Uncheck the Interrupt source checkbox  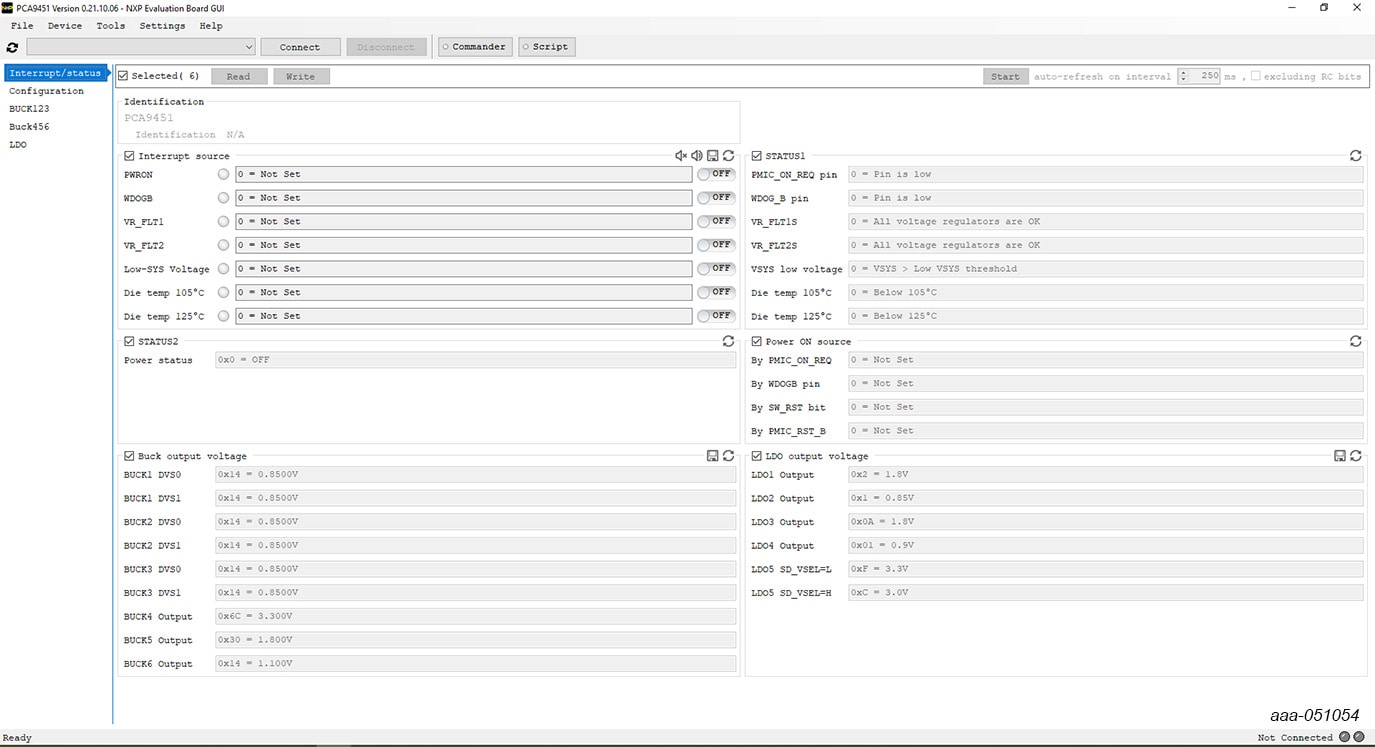point(130,156)
